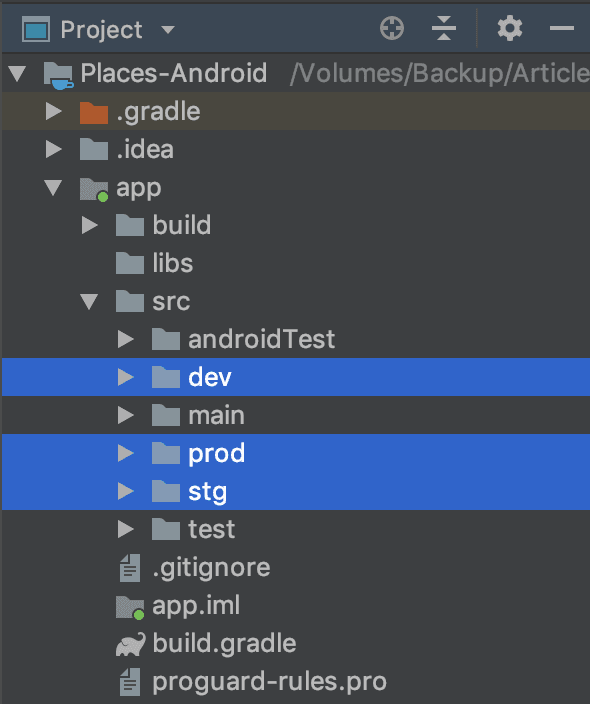
Task: Click the Project view window icon
Action: tap(36, 29)
